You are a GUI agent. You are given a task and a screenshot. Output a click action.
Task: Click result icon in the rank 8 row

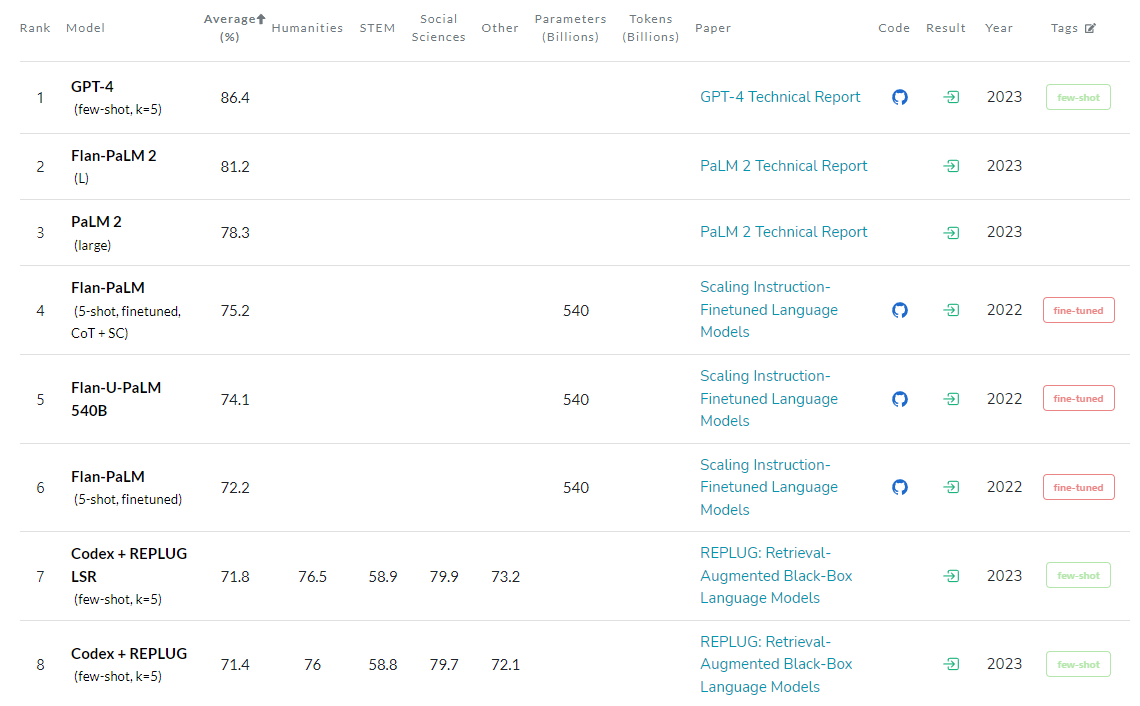coord(951,664)
